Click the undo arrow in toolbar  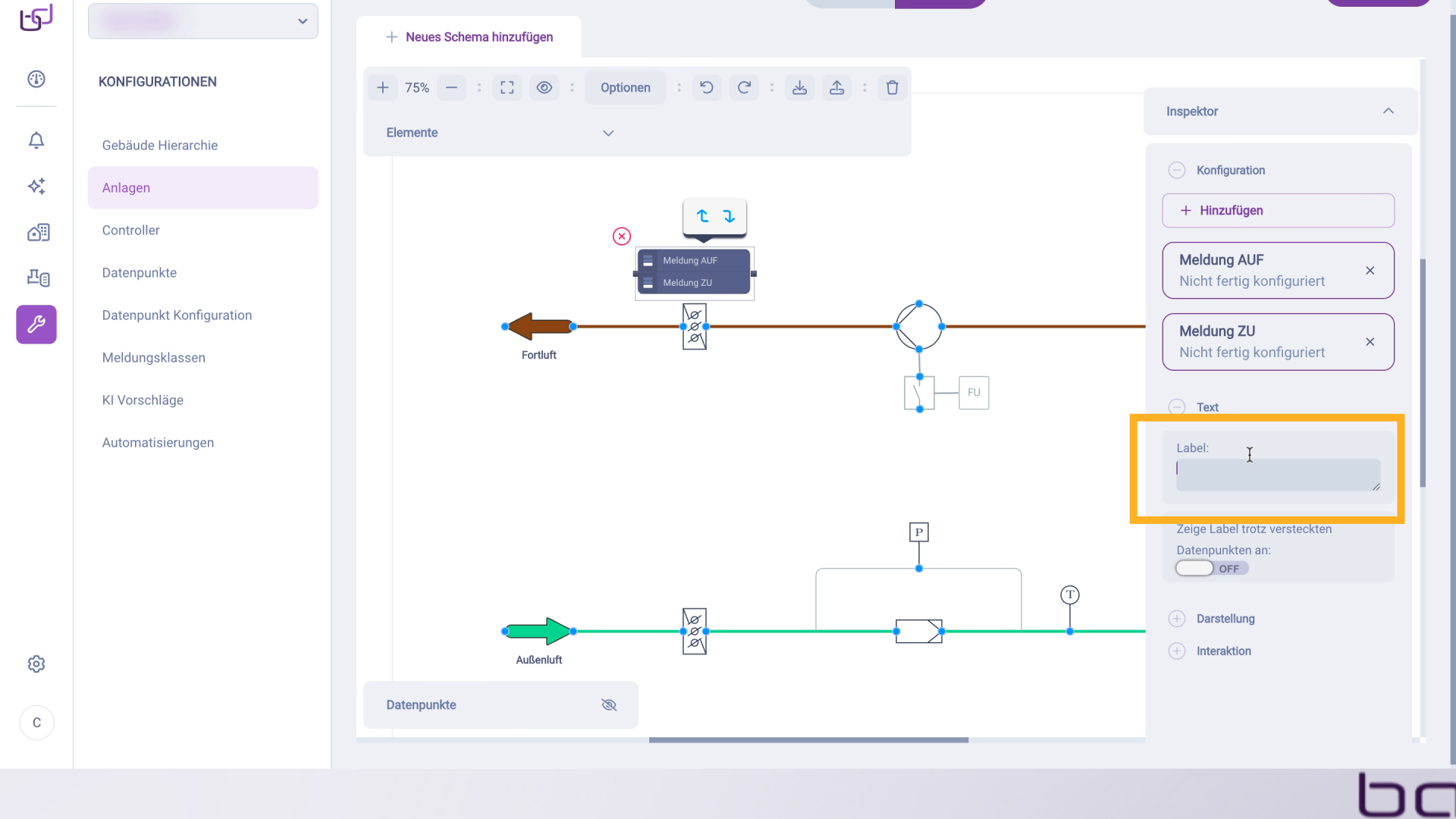click(x=706, y=87)
